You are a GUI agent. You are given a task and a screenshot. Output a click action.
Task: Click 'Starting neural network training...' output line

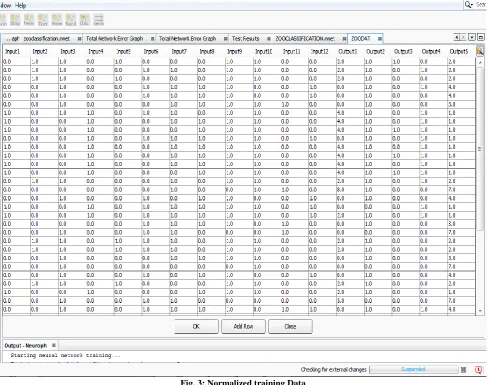[x=65, y=355]
